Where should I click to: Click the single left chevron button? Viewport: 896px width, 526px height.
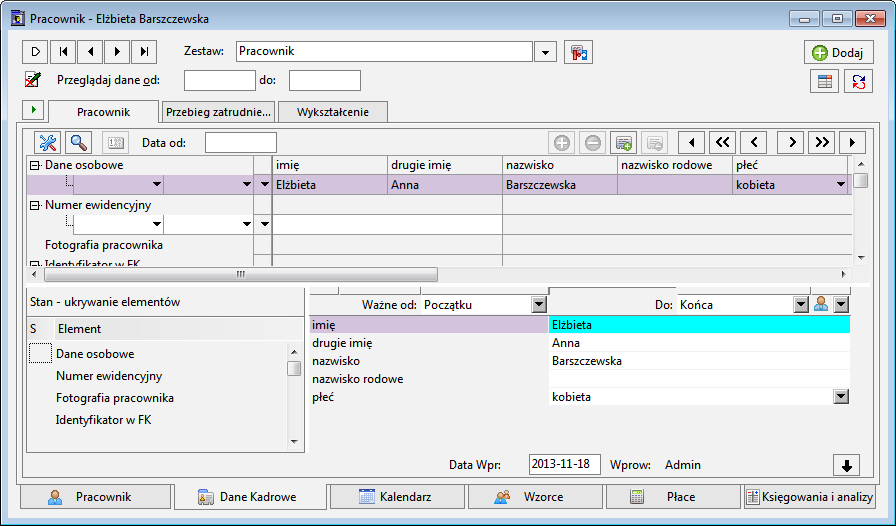tap(753, 142)
